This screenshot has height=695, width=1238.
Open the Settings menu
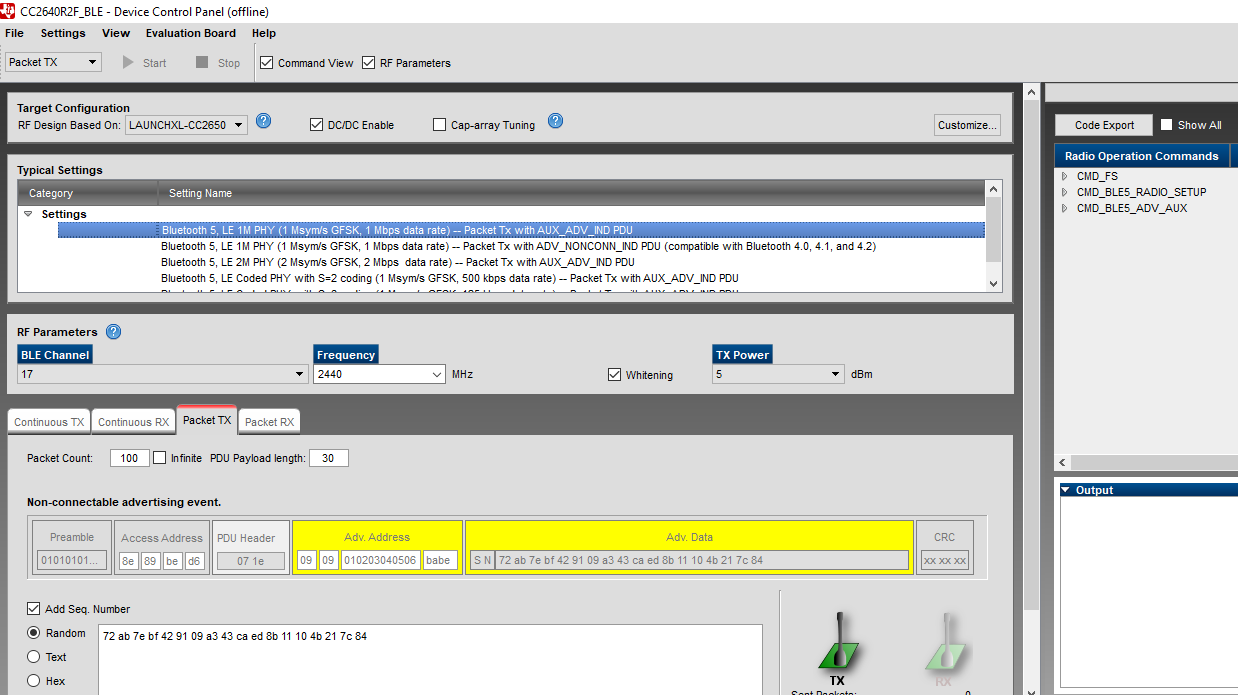(x=63, y=33)
